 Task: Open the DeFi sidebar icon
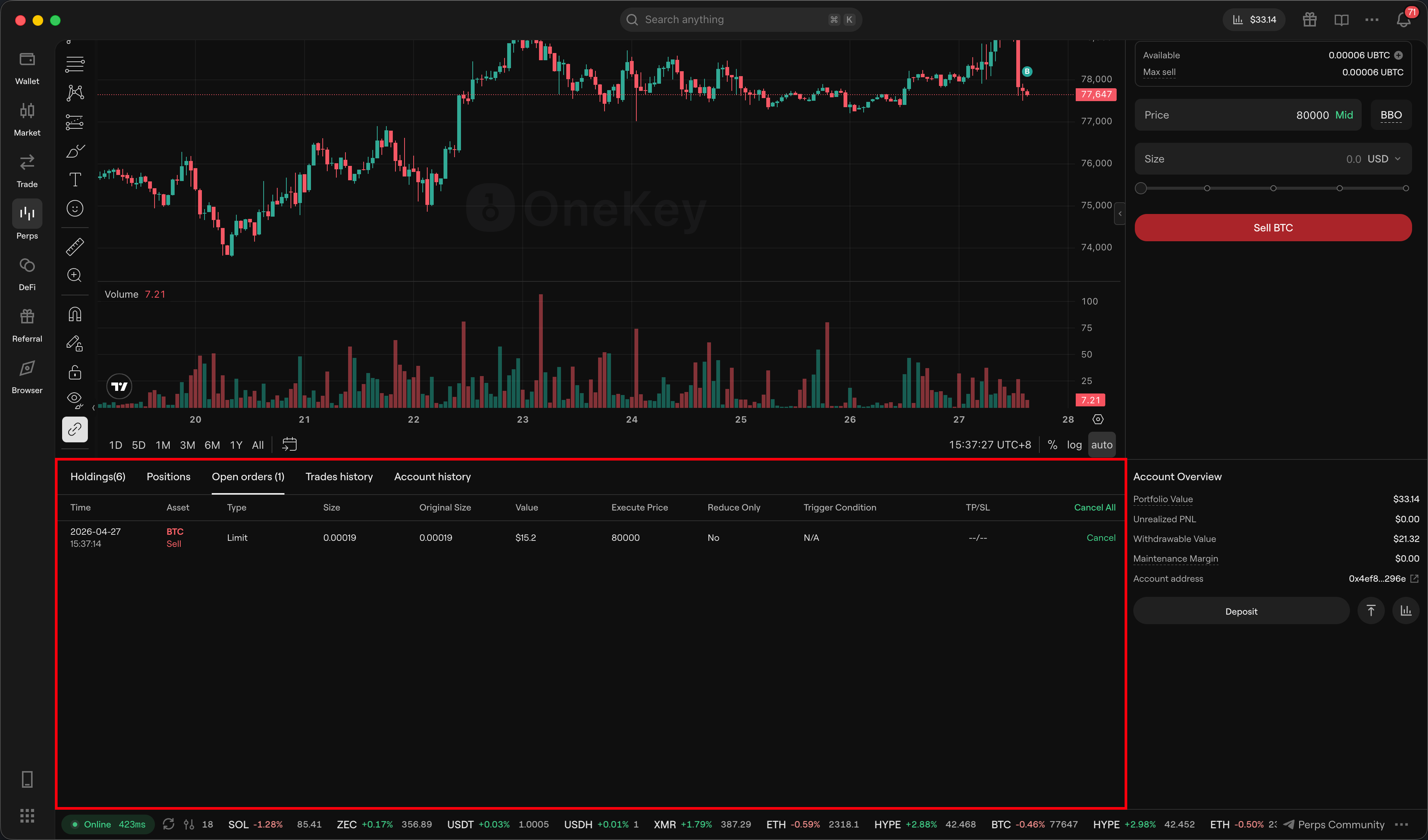(x=27, y=274)
